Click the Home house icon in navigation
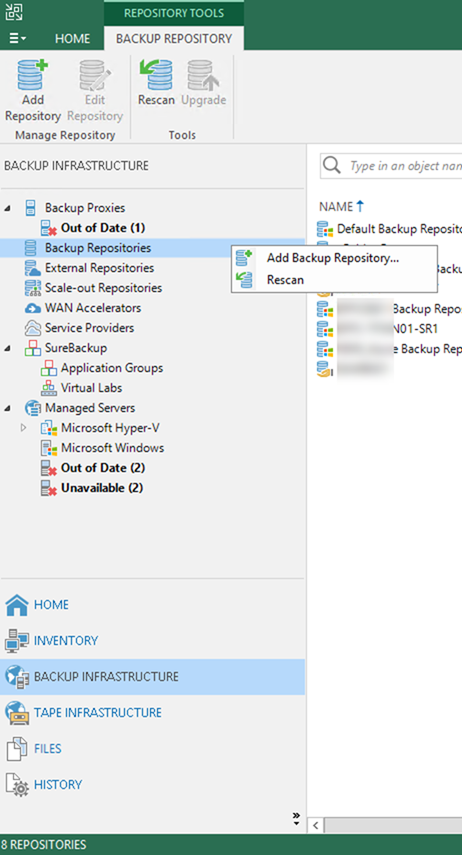 tap(16, 605)
